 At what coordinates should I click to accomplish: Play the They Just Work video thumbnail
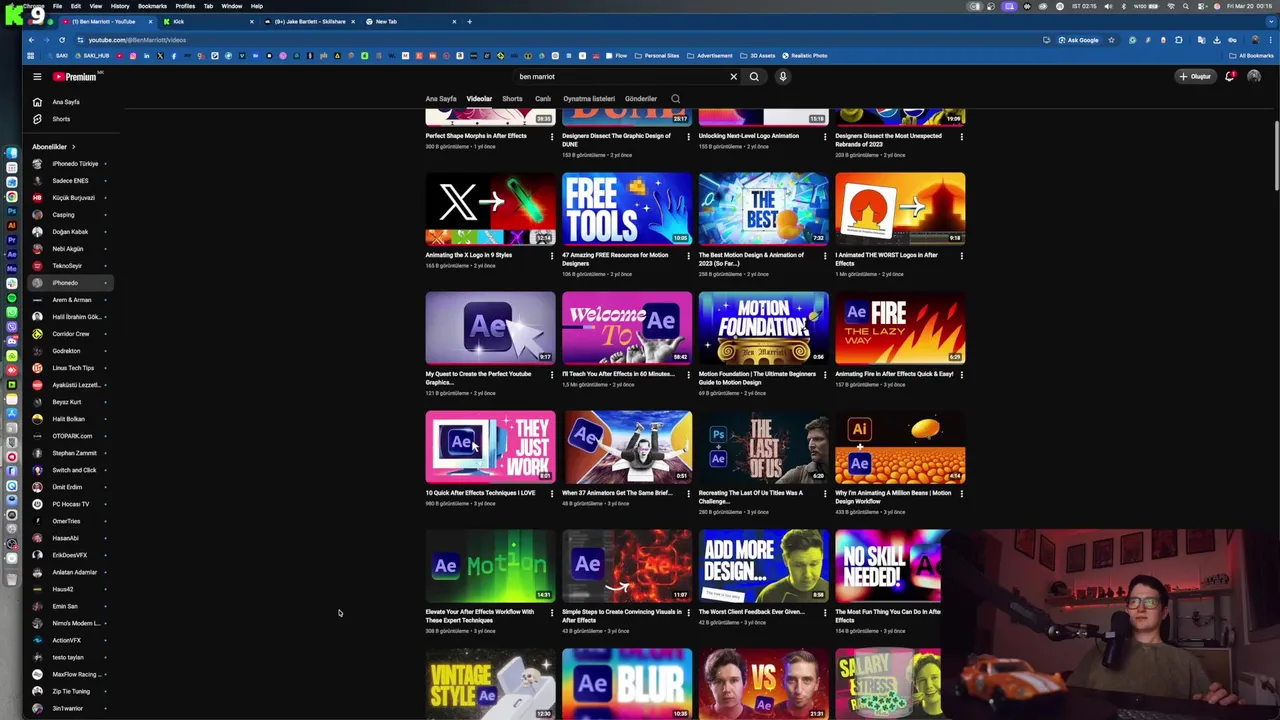tap(490, 447)
